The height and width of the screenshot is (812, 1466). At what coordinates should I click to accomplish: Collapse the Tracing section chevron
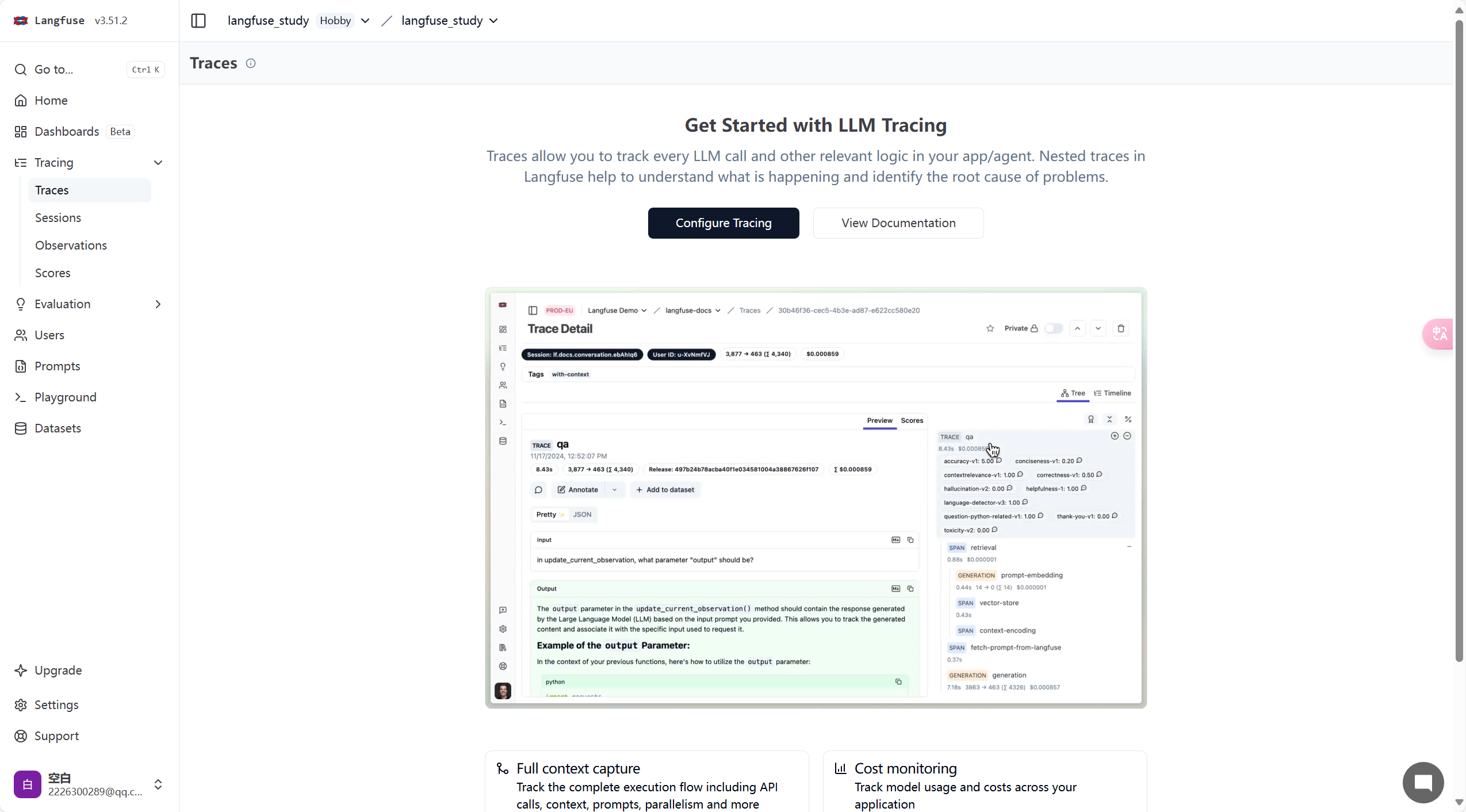point(158,163)
